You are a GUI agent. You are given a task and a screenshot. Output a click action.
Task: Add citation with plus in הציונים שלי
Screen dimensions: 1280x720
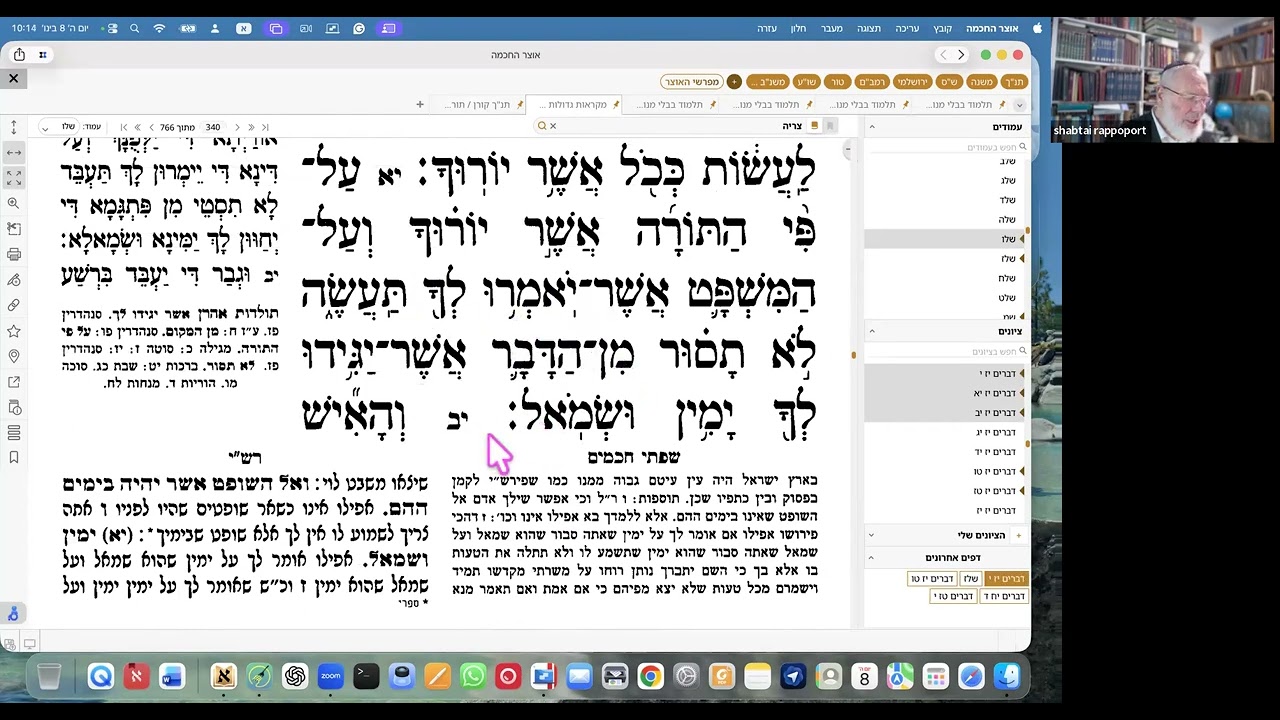tap(1018, 536)
